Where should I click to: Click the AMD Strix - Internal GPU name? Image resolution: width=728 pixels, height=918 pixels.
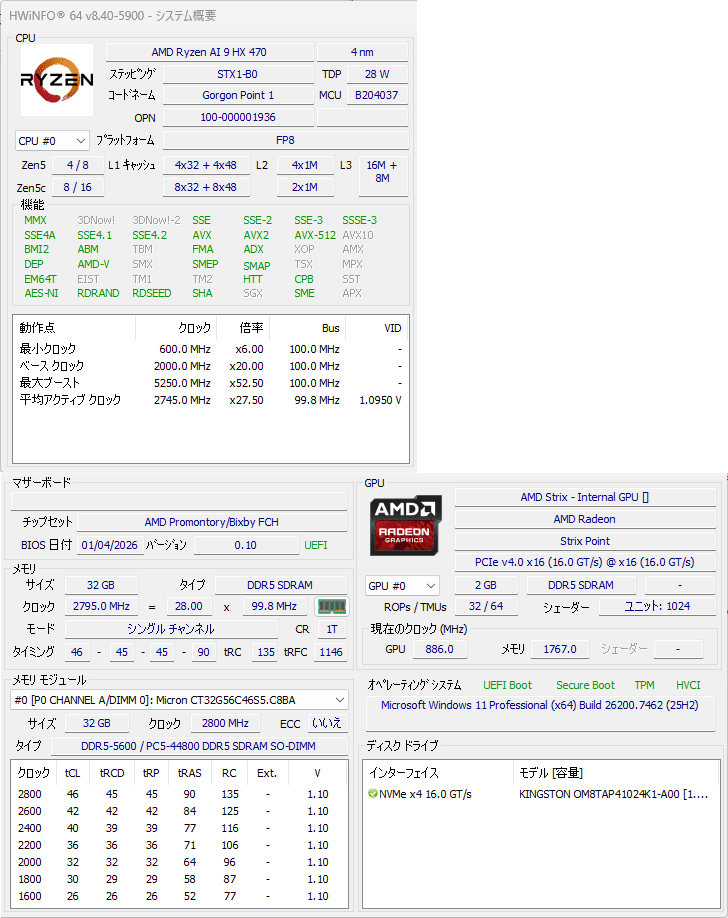coord(584,497)
